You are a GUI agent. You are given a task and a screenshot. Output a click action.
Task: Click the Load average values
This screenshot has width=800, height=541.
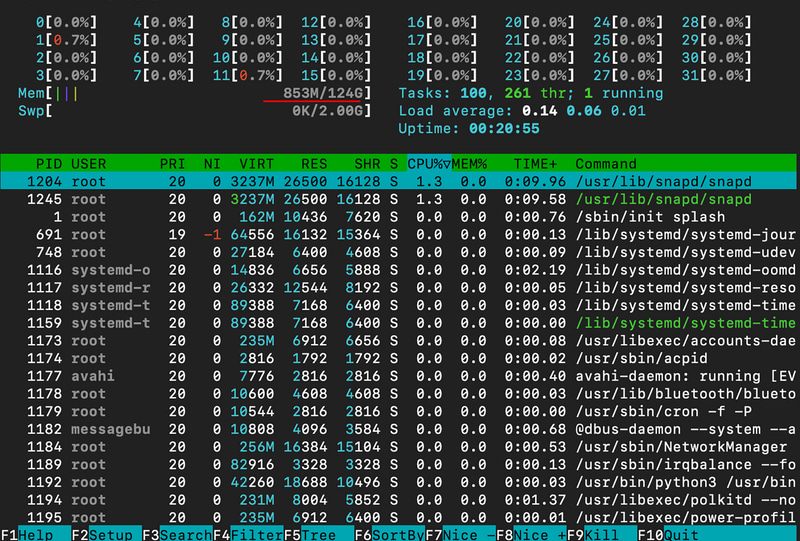584,111
